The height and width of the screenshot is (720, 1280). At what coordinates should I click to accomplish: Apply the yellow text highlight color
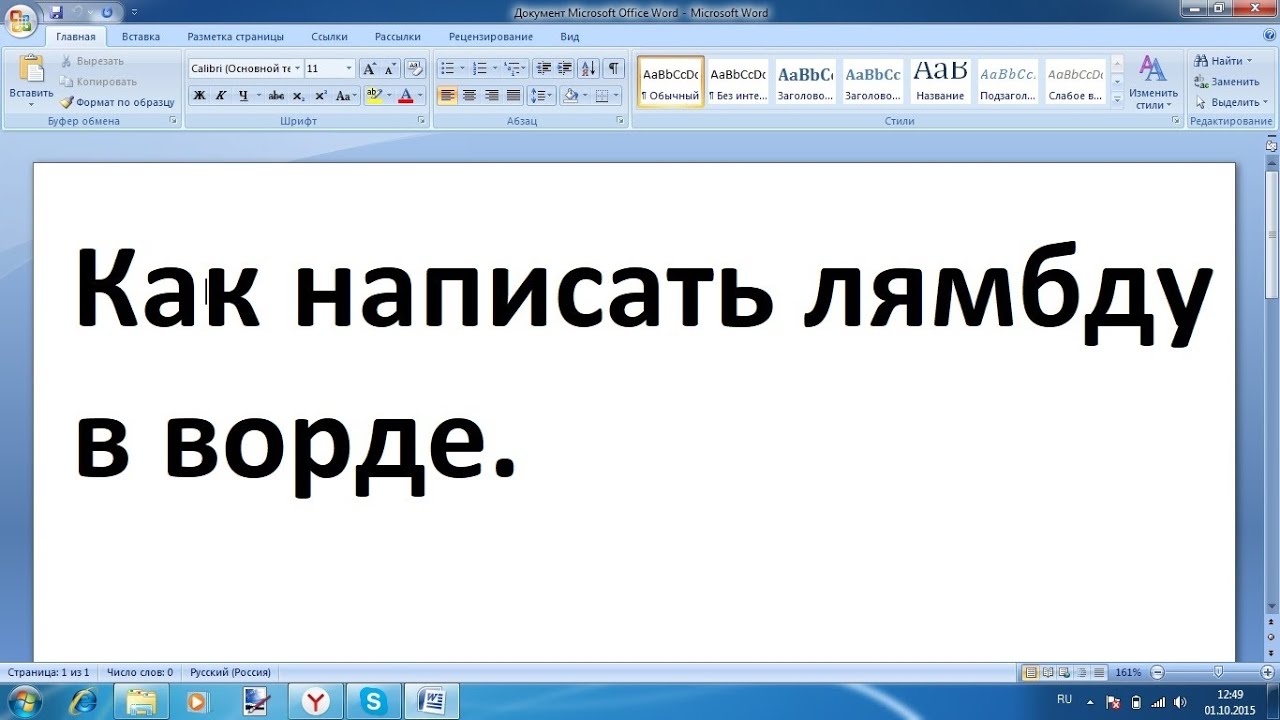tap(374, 96)
